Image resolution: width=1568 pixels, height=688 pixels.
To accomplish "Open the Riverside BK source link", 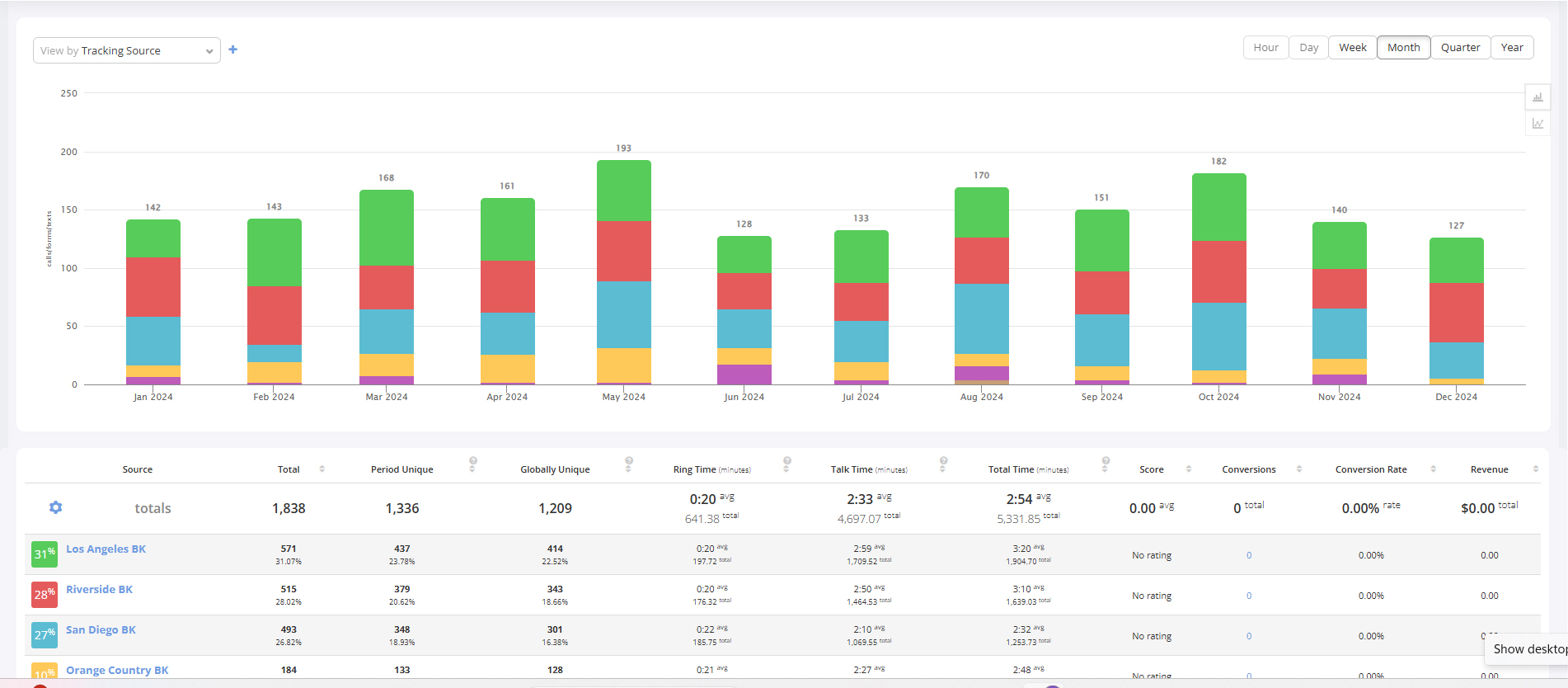I will [99, 590].
